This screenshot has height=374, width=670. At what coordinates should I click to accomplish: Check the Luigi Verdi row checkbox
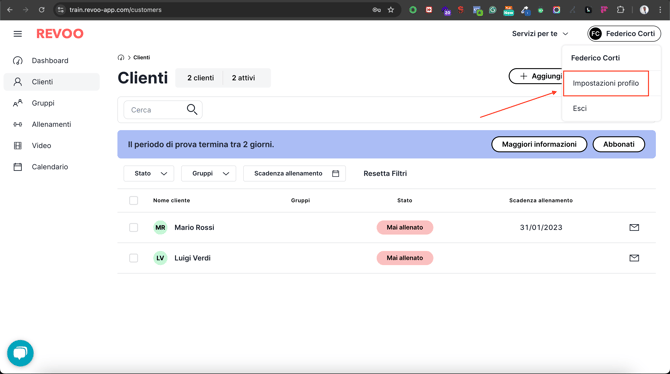(134, 258)
